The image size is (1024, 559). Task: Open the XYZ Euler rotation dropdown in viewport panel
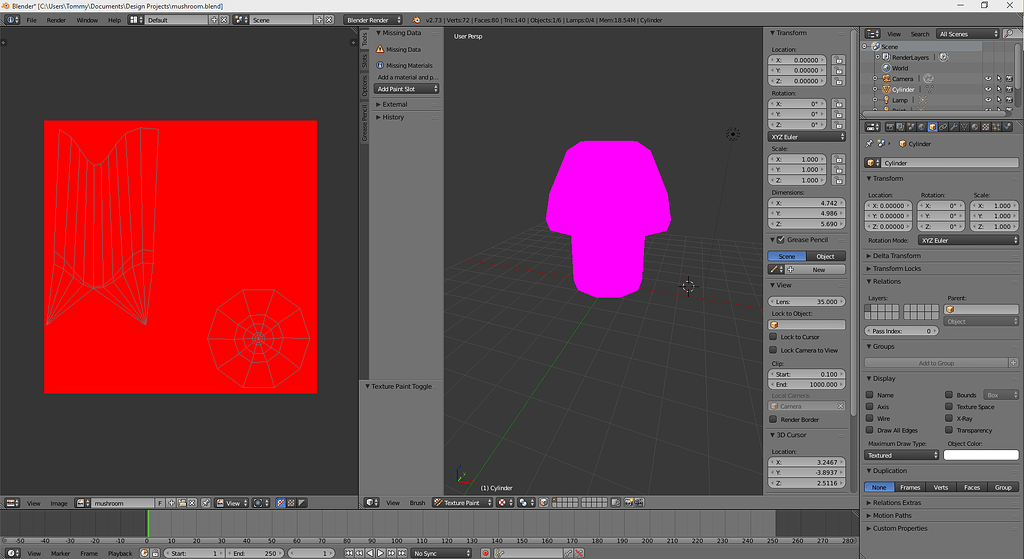807,136
